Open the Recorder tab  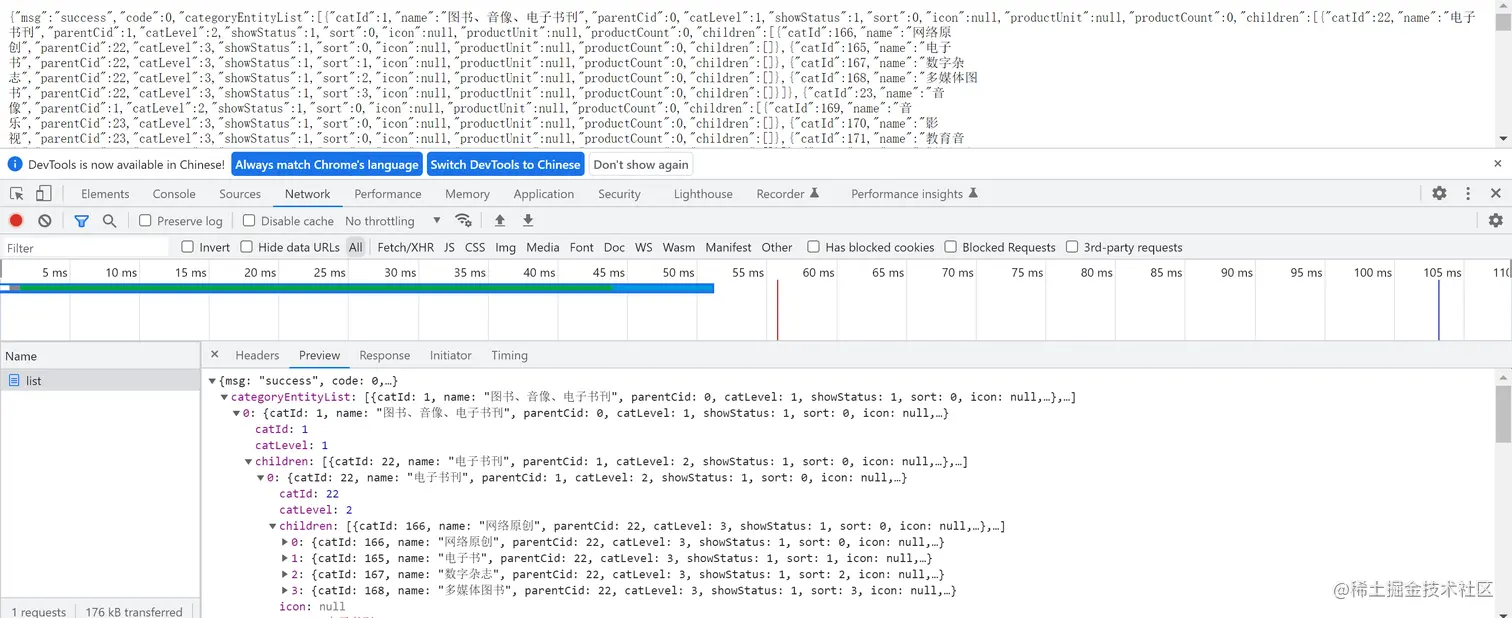[788, 194]
